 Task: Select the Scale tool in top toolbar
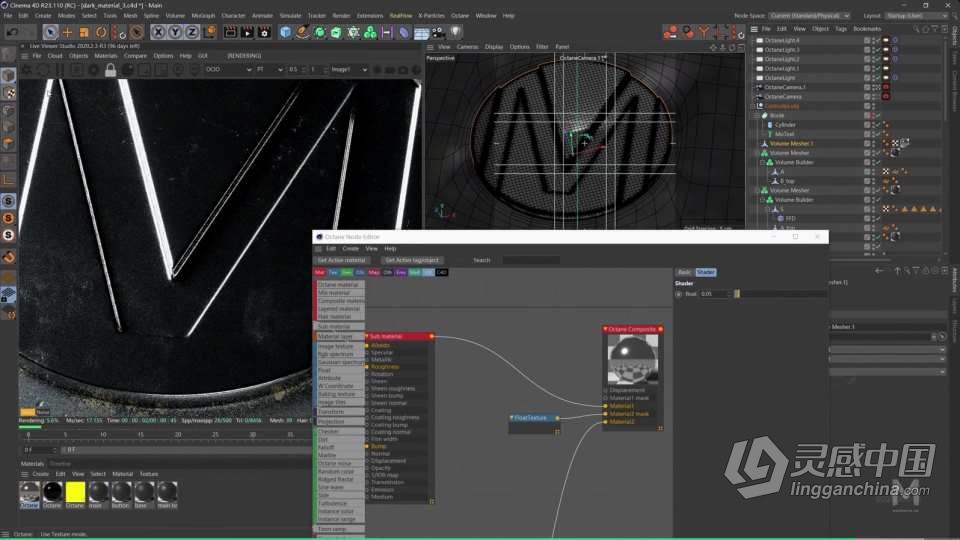coord(84,32)
